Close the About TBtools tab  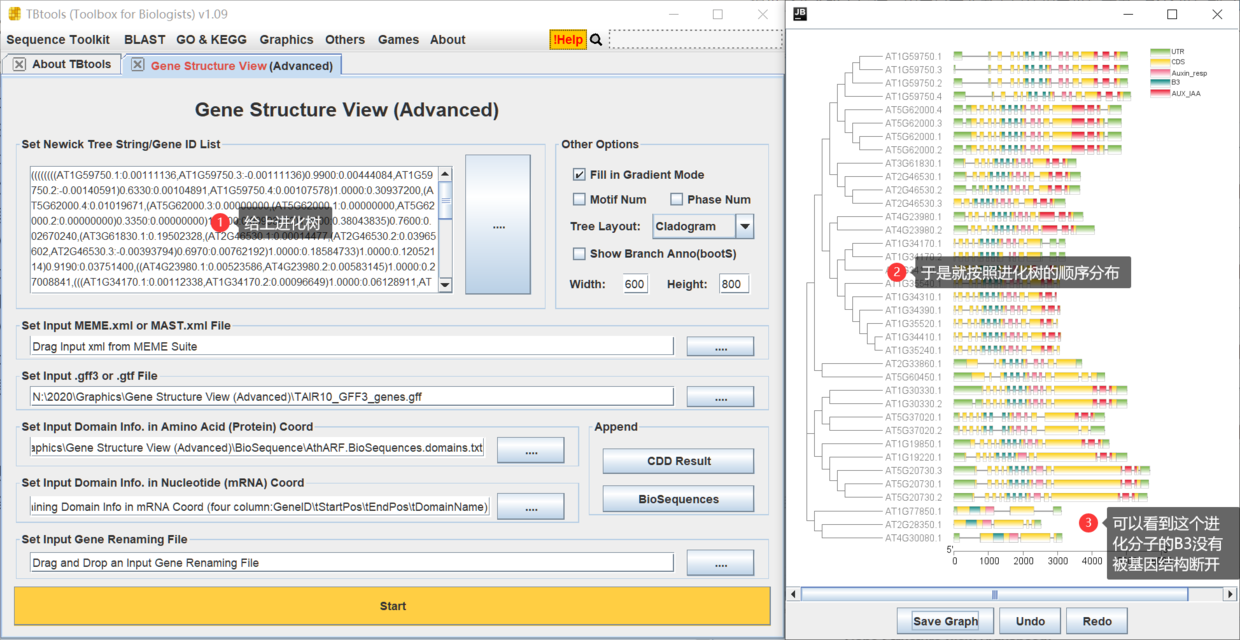pos(19,65)
